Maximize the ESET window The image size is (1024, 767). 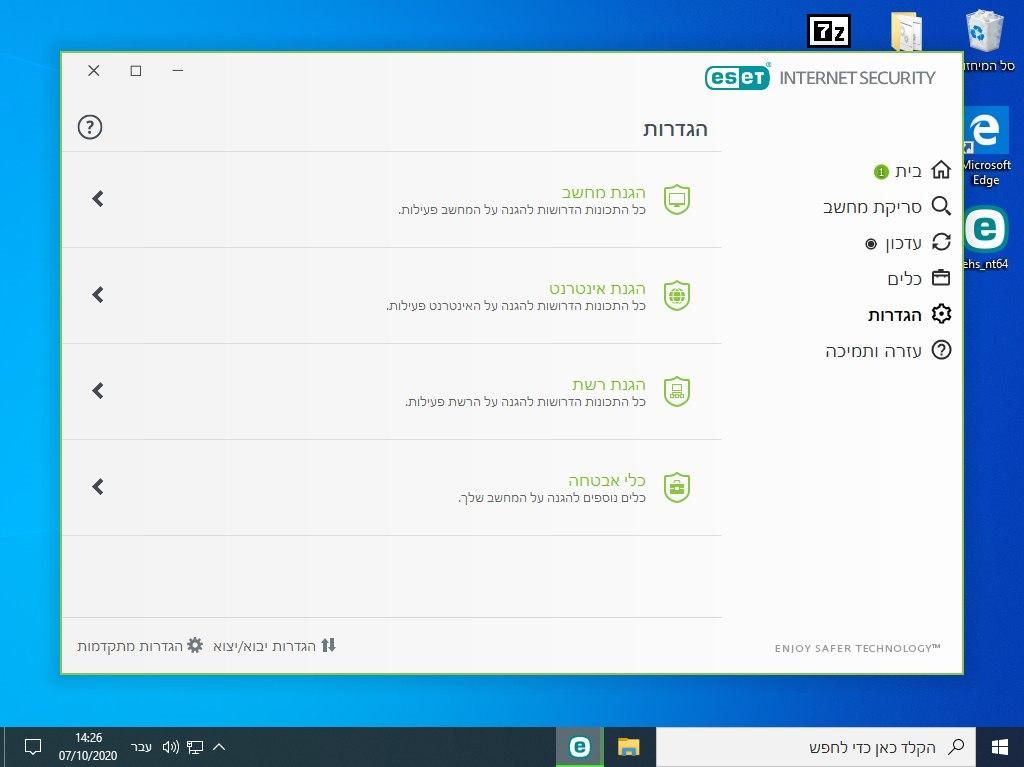136,70
